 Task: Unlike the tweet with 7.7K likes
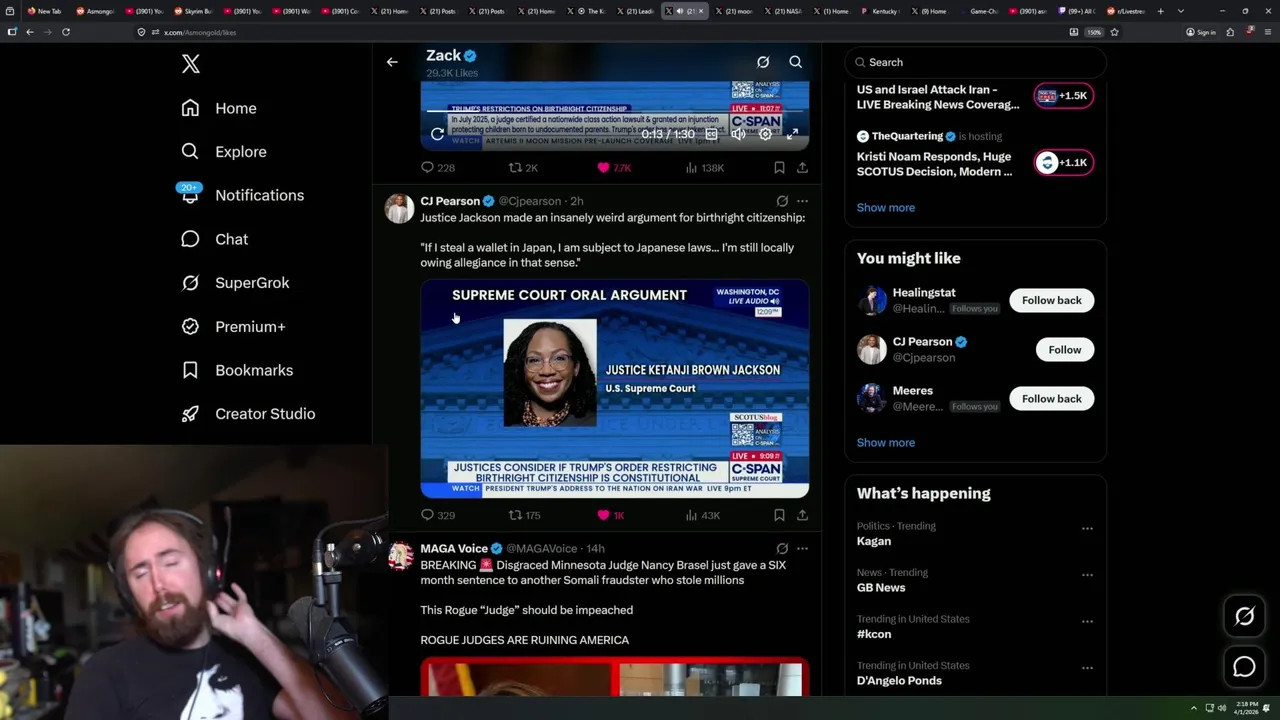click(614, 168)
